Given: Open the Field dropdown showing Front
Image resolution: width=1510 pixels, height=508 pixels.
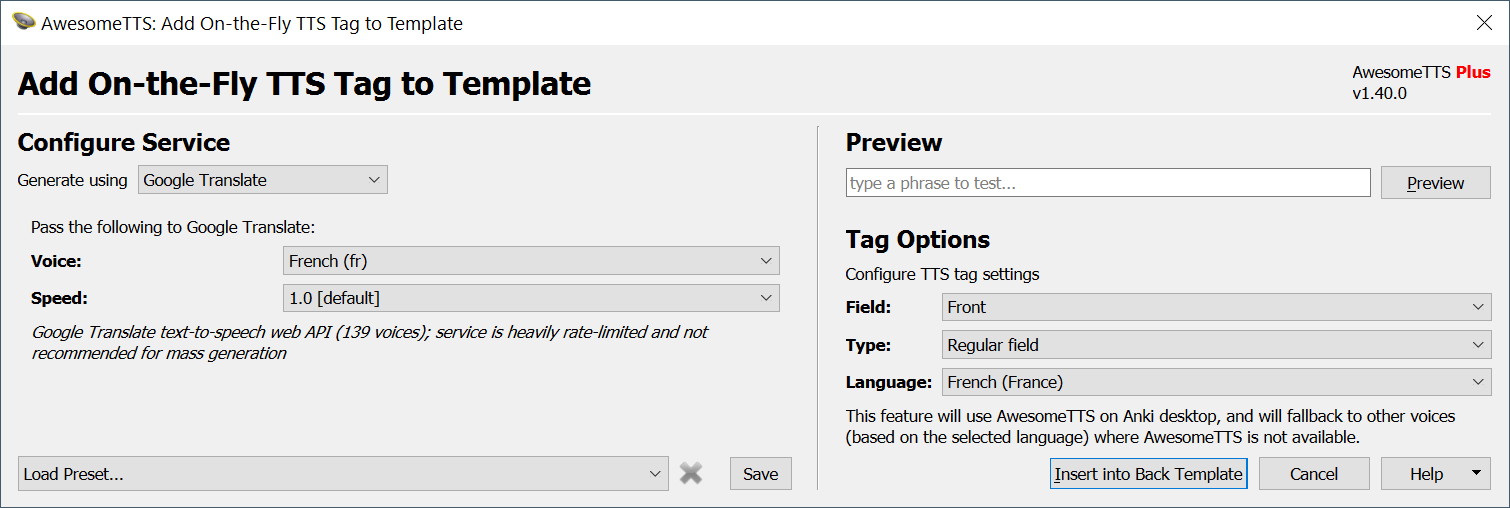Looking at the screenshot, I should [x=1216, y=307].
